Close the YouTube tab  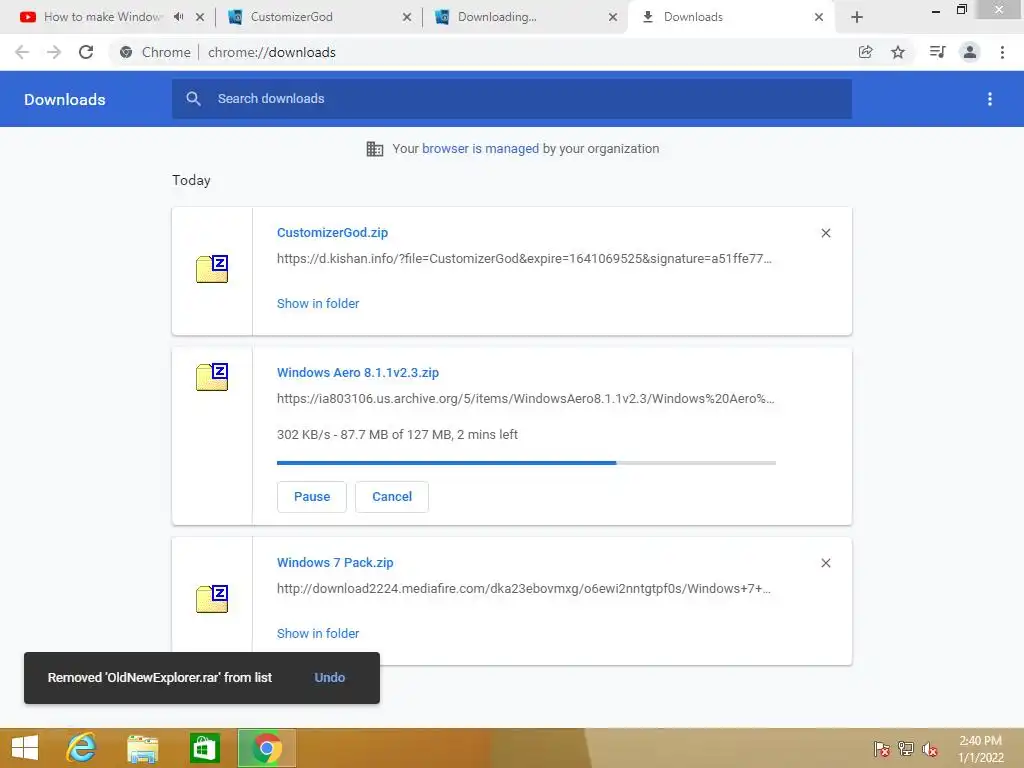(200, 17)
